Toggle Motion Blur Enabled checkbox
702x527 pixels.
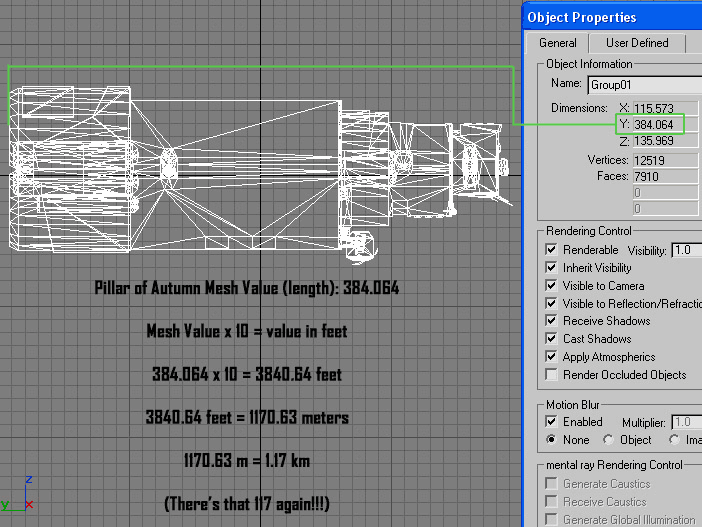pyautogui.click(x=552, y=422)
